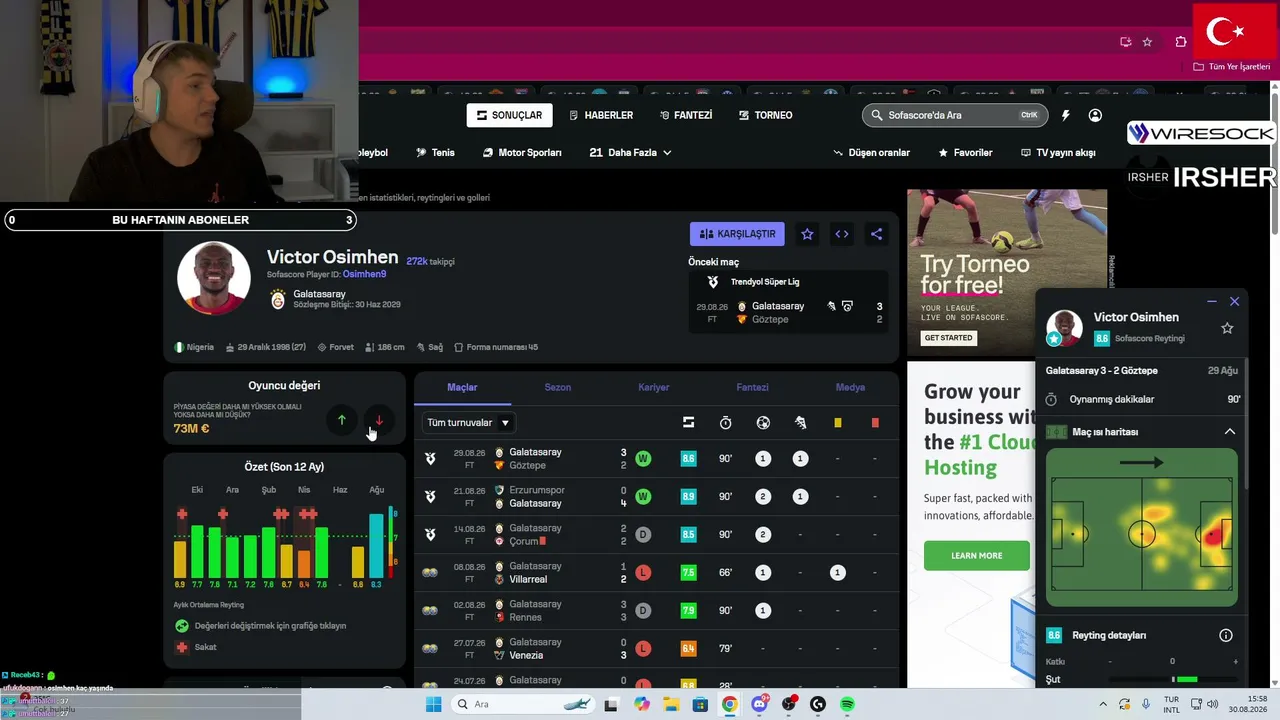Viewport: 1280px width, 720px height.
Task: Click the Windows taskbar Ara search box
Action: (522, 704)
